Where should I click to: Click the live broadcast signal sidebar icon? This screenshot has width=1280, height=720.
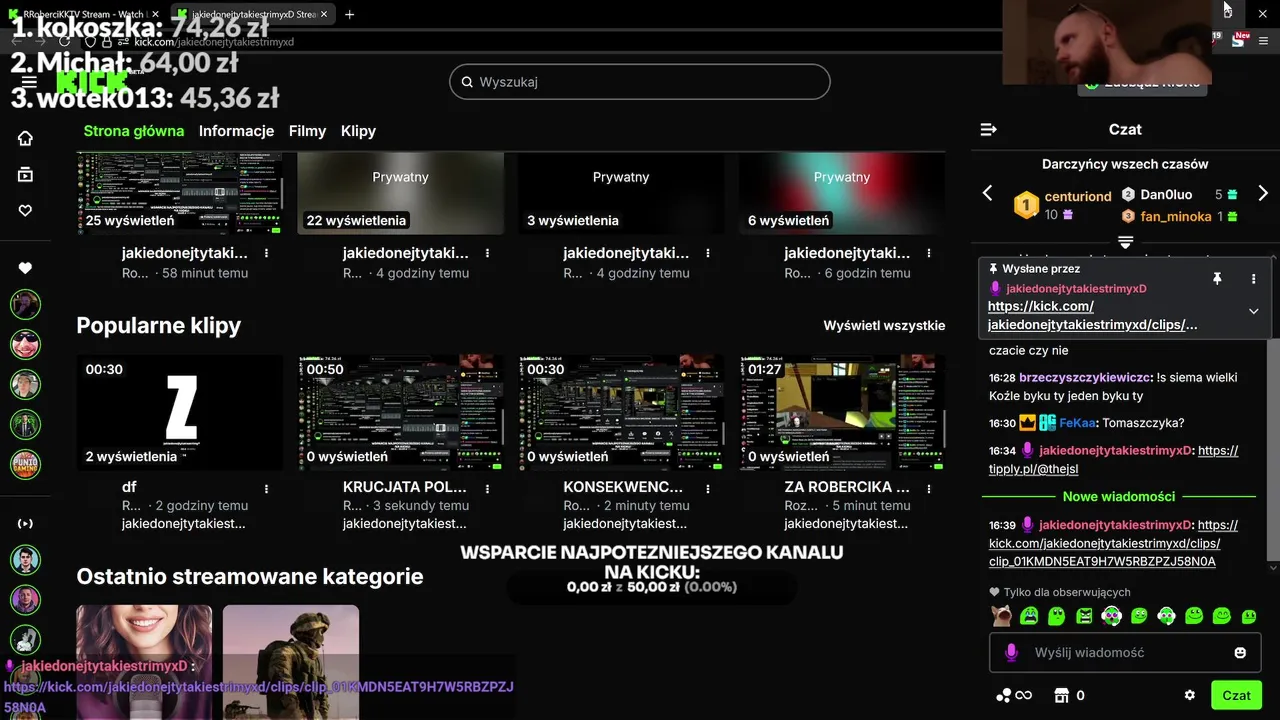pos(25,523)
